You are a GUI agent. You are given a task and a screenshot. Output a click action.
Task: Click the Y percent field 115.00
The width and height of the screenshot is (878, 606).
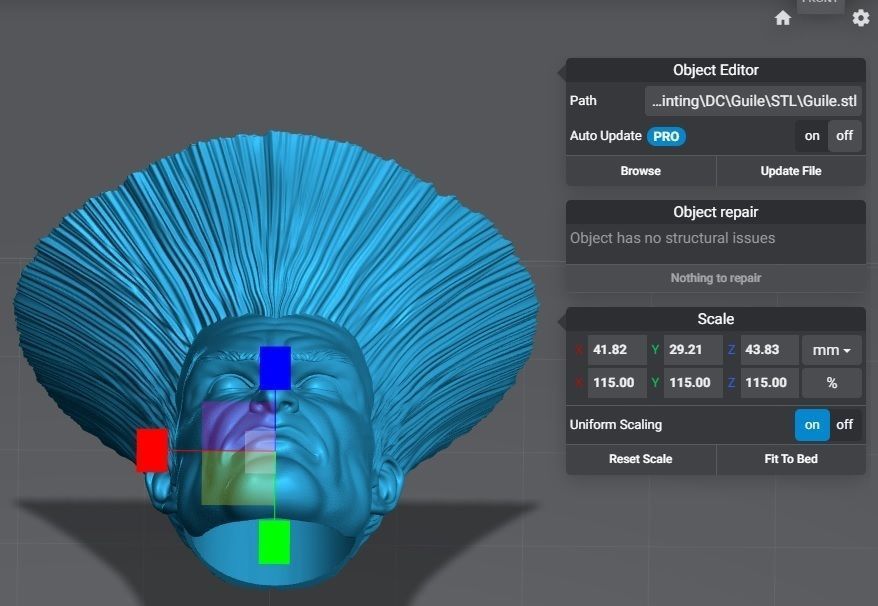(x=693, y=383)
